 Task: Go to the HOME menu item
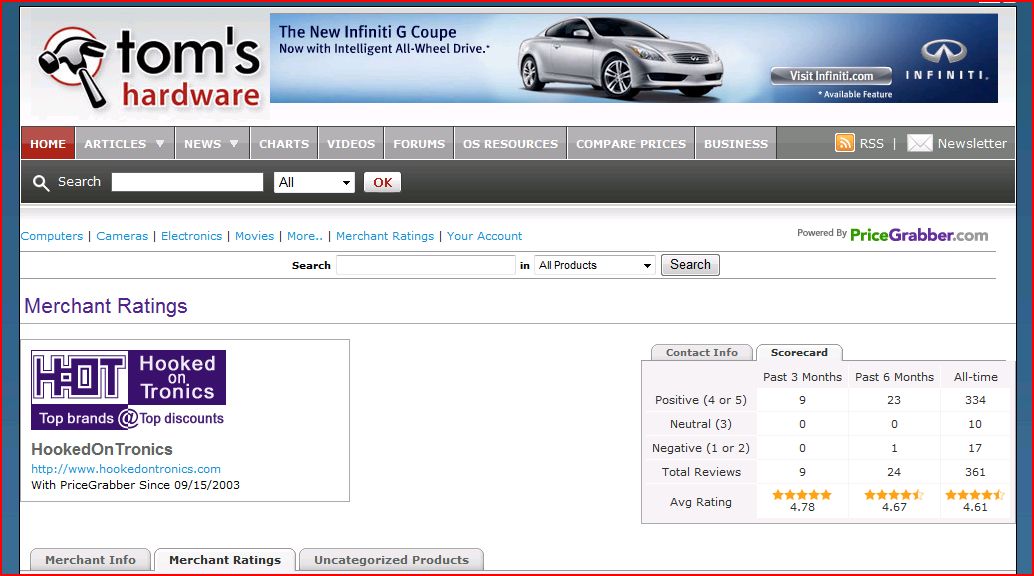point(48,143)
